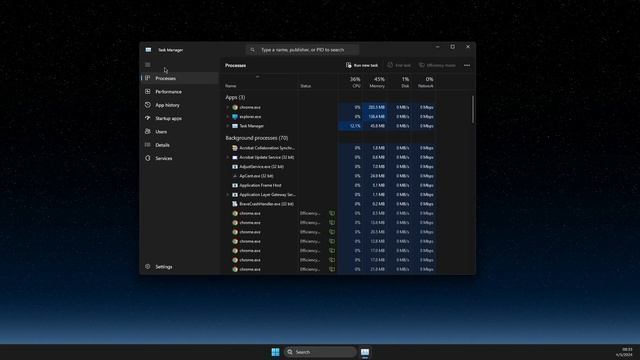Click the Application Frame Host icon
Image resolution: width=640 pixels, height=360 pixels.
(235, 185)
